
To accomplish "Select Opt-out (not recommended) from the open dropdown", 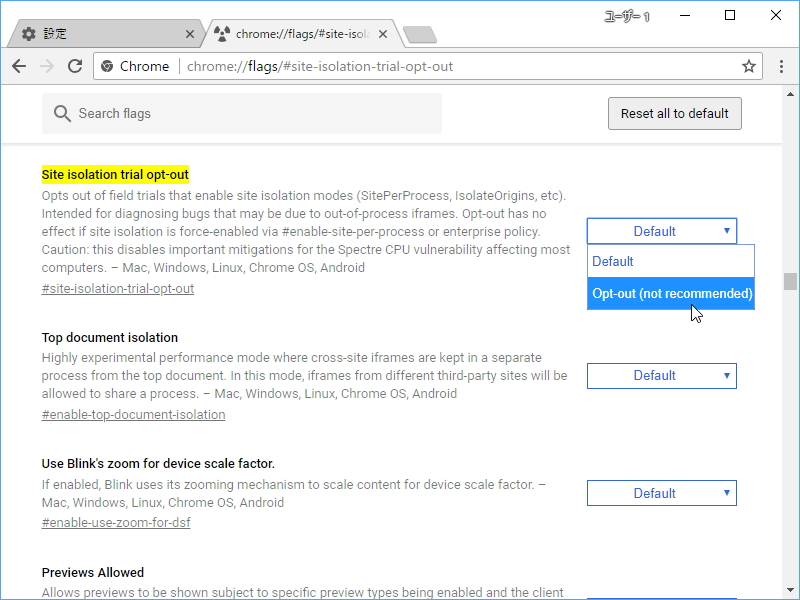I will tap(670, 293).
